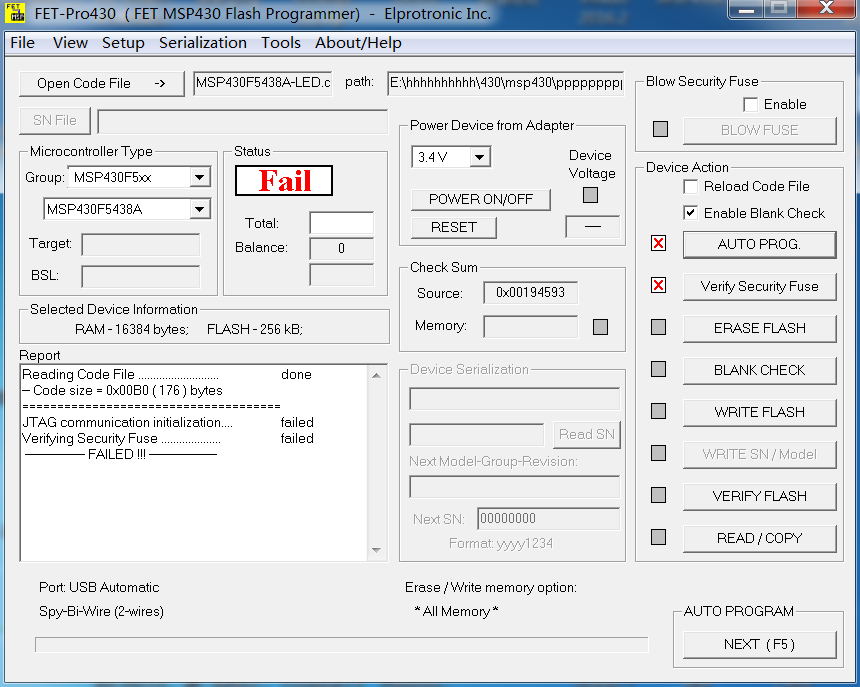
Task: Click the gray indicator beside WRITE FLASH
Action: tap(658, 411)
